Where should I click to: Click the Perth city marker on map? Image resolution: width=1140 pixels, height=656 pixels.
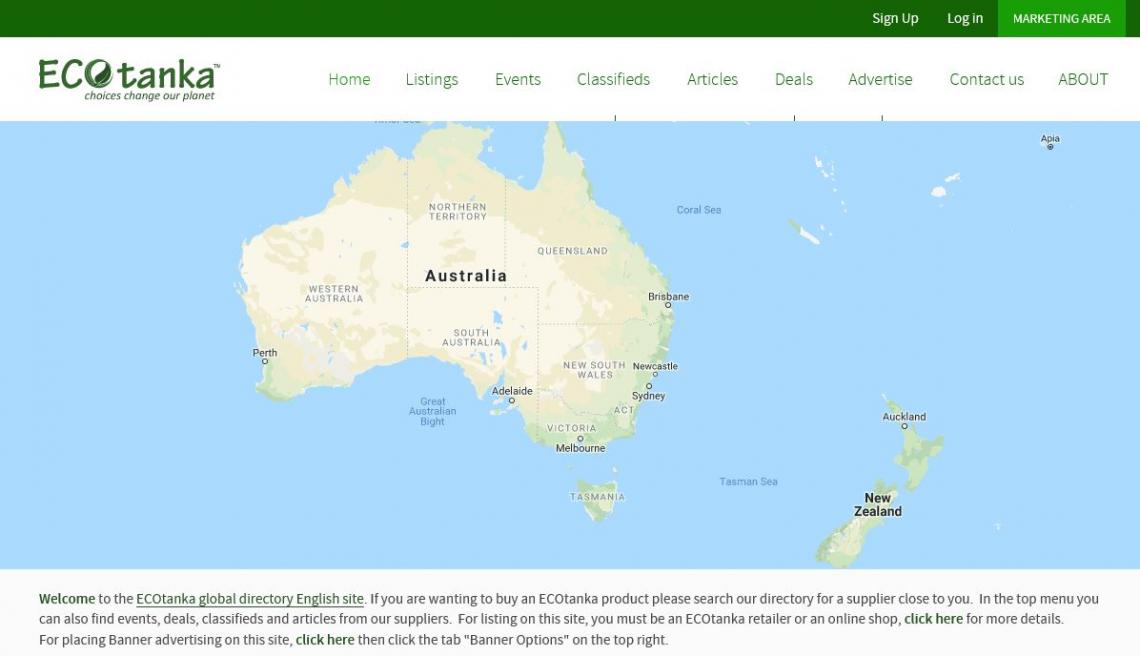[x=265, y=361]
